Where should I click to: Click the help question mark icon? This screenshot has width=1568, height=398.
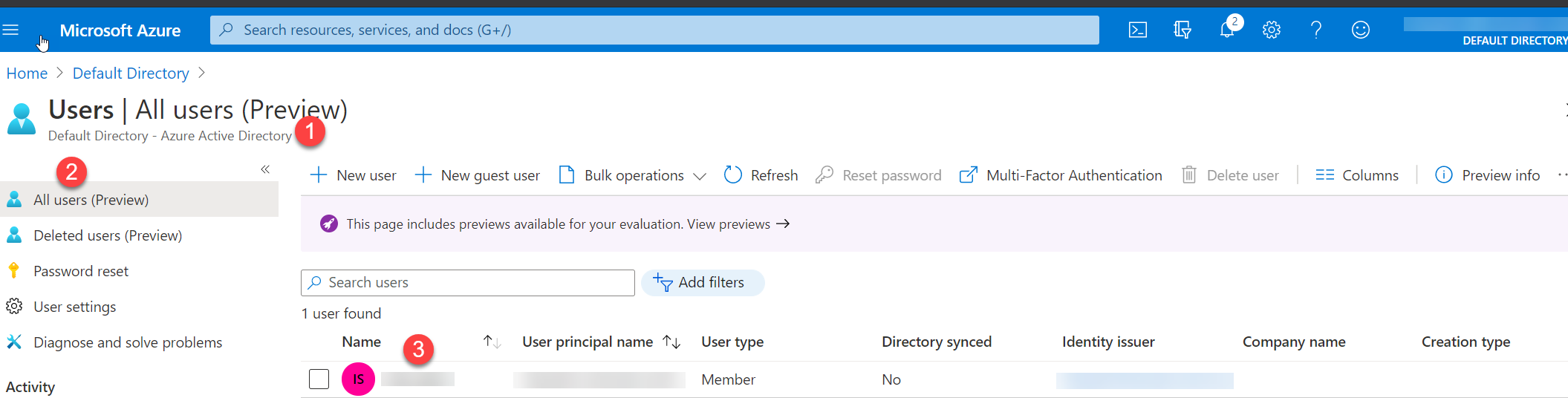pos(1315,30)
